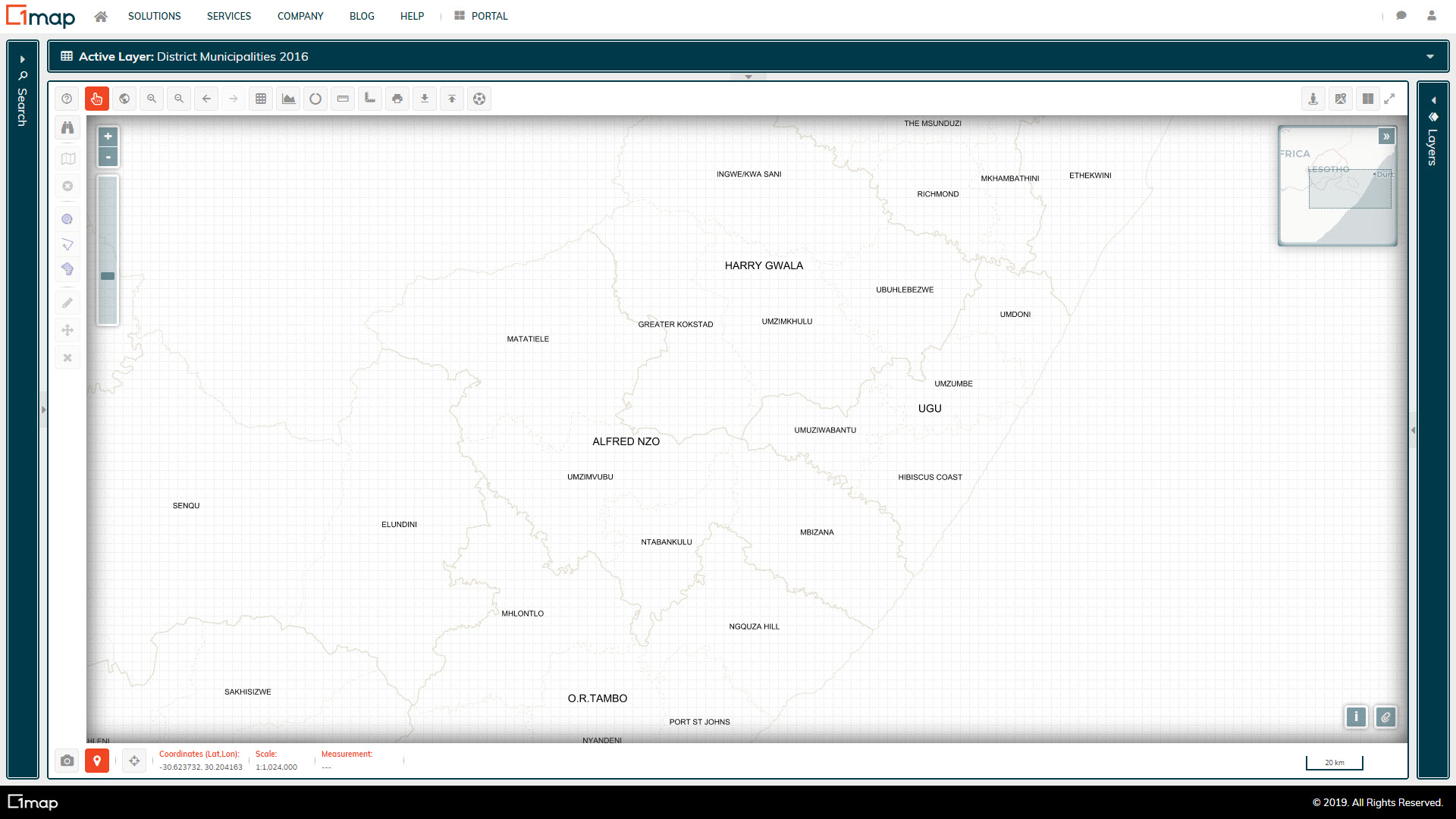This screenshot has height=819, width=1456.
Task: Open the area chart tool
Action: pos(288,99)
